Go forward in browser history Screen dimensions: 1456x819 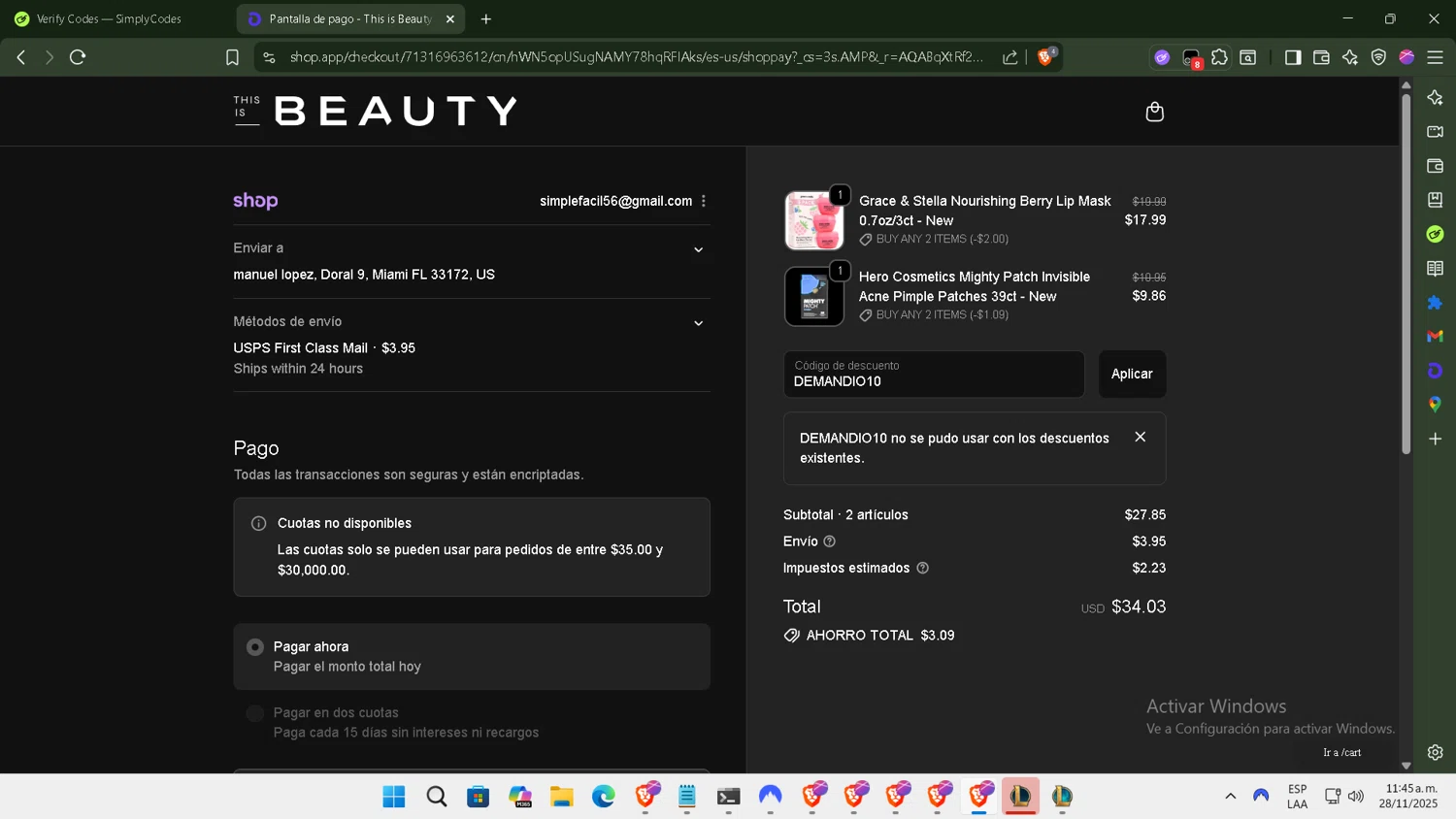pyautogui.click(x=50, y=57)
